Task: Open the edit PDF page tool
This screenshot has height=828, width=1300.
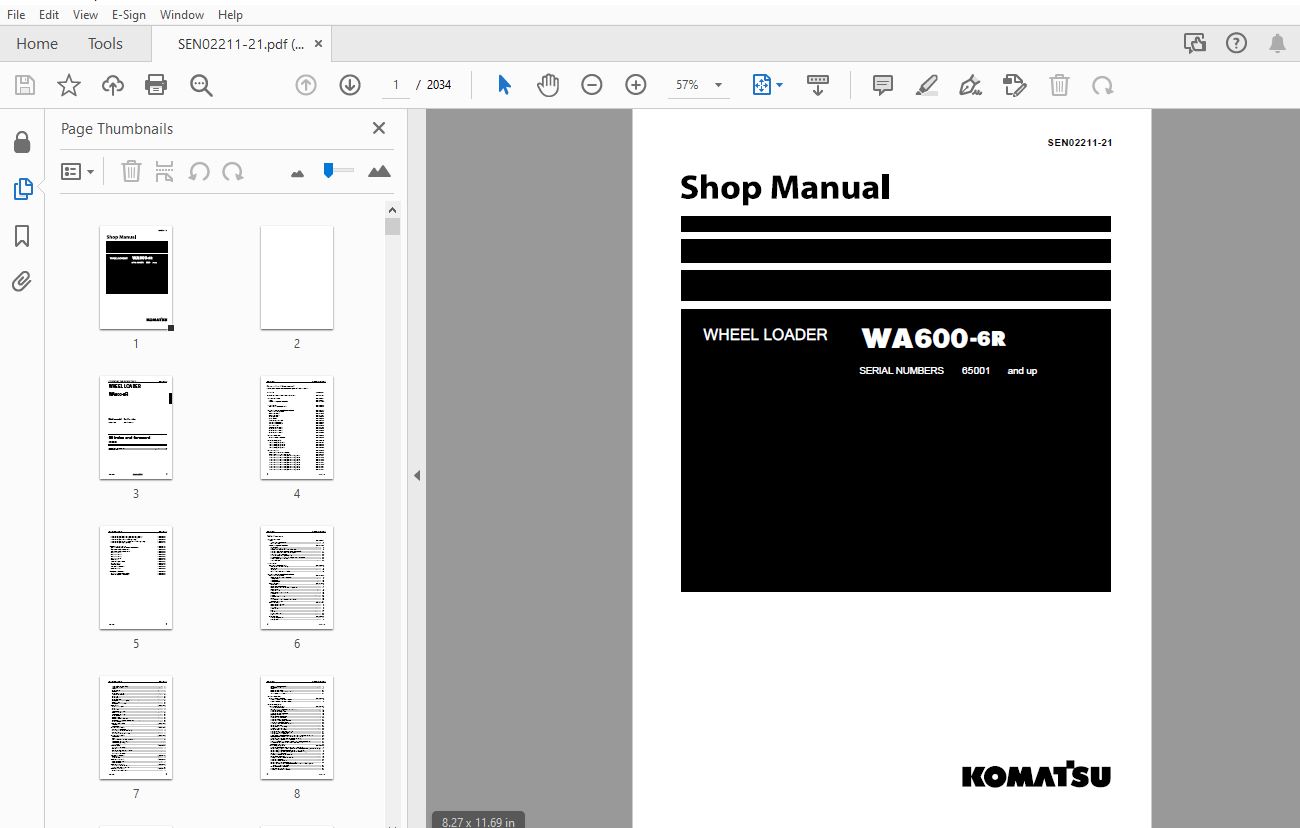Action: (x=1014, y=85)
